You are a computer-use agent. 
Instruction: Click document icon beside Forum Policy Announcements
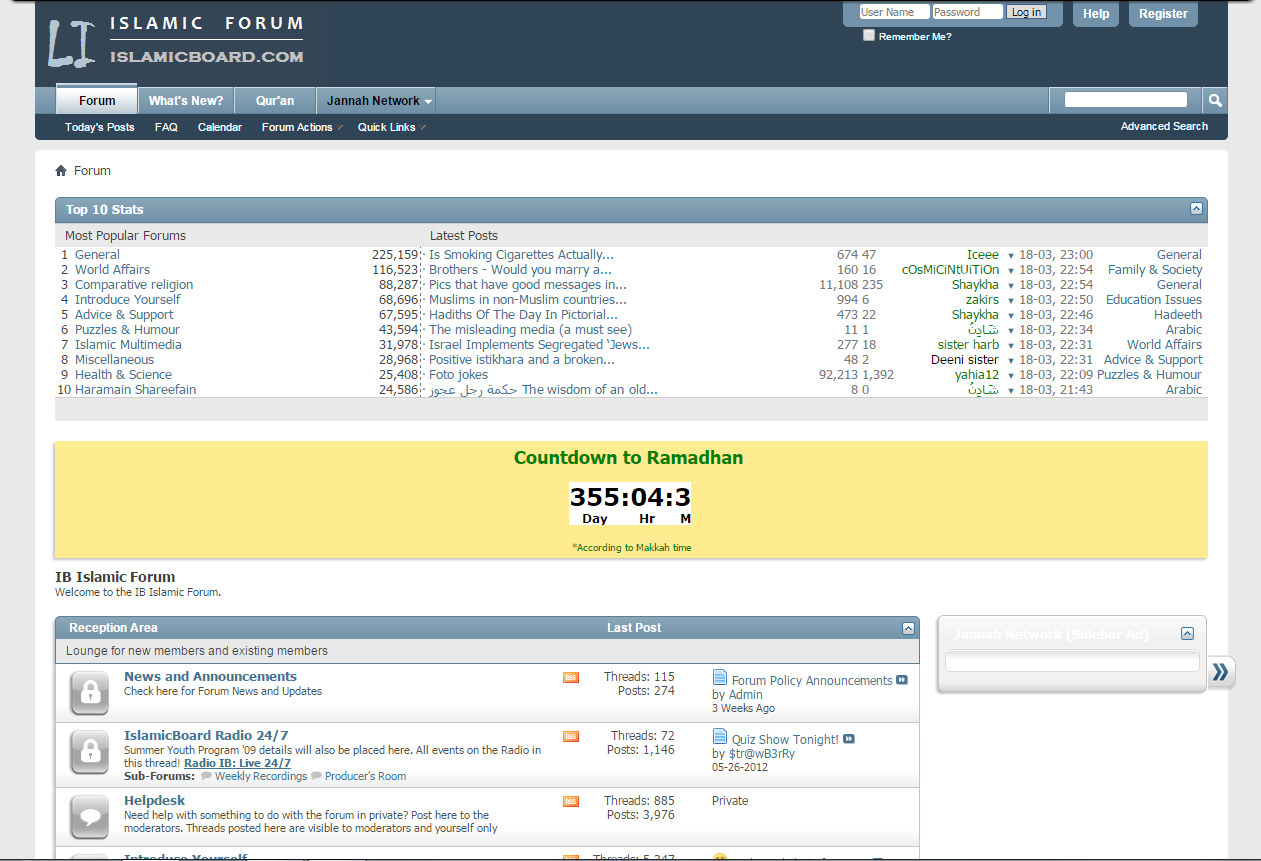(720, 679)
